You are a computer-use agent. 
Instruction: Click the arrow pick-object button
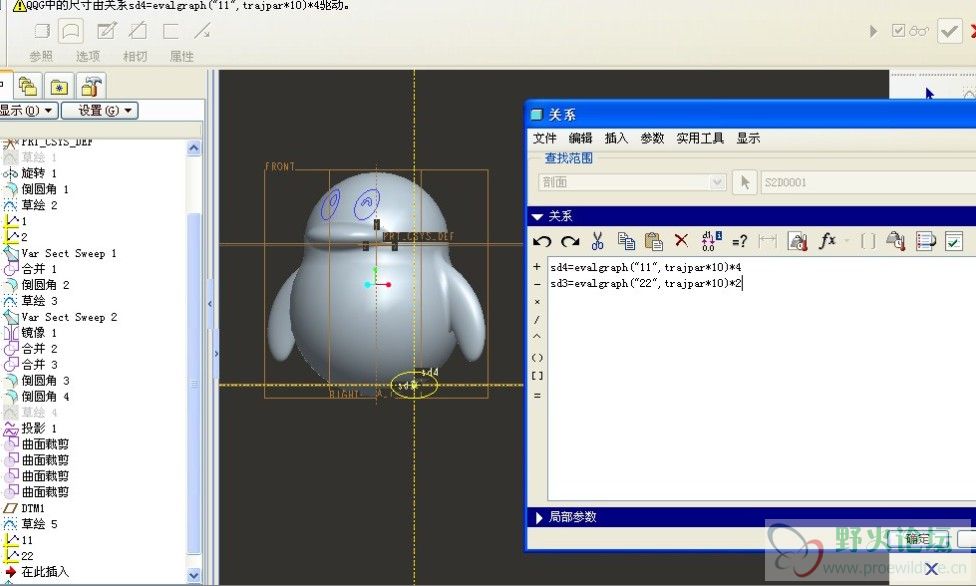tap(744, 182)
